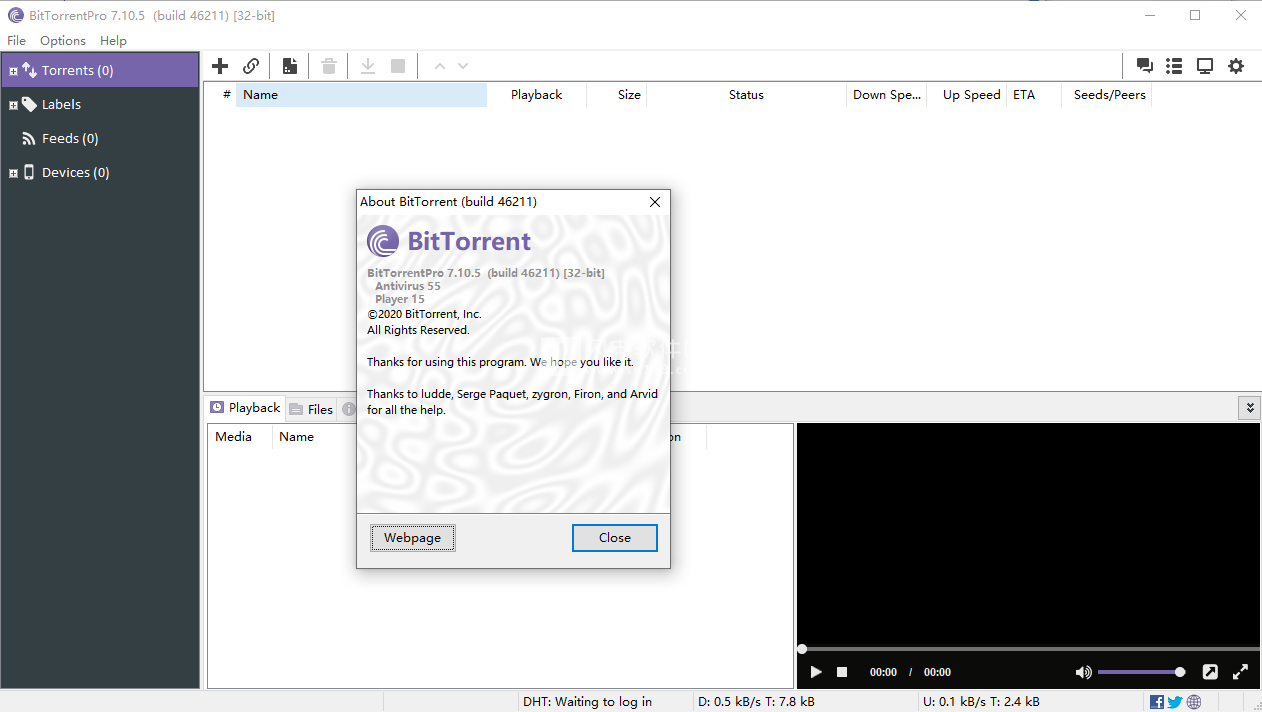The height and width of the screenshot is (712, 1262).
Task: Sort torrents by Status column
Action: 746,95
